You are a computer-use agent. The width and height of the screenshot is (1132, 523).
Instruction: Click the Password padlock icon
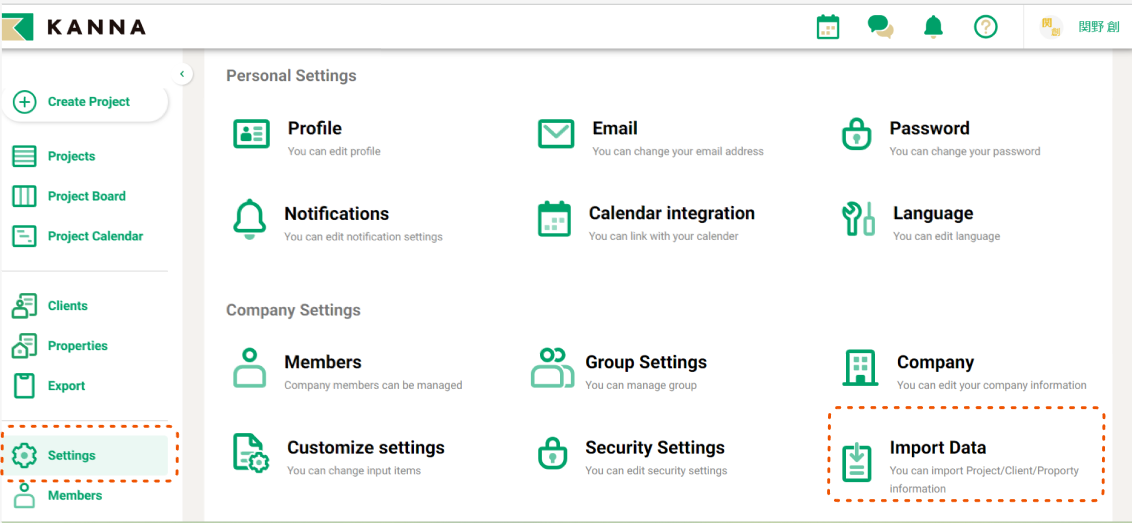pyautogui.click(x=856, y=134)
